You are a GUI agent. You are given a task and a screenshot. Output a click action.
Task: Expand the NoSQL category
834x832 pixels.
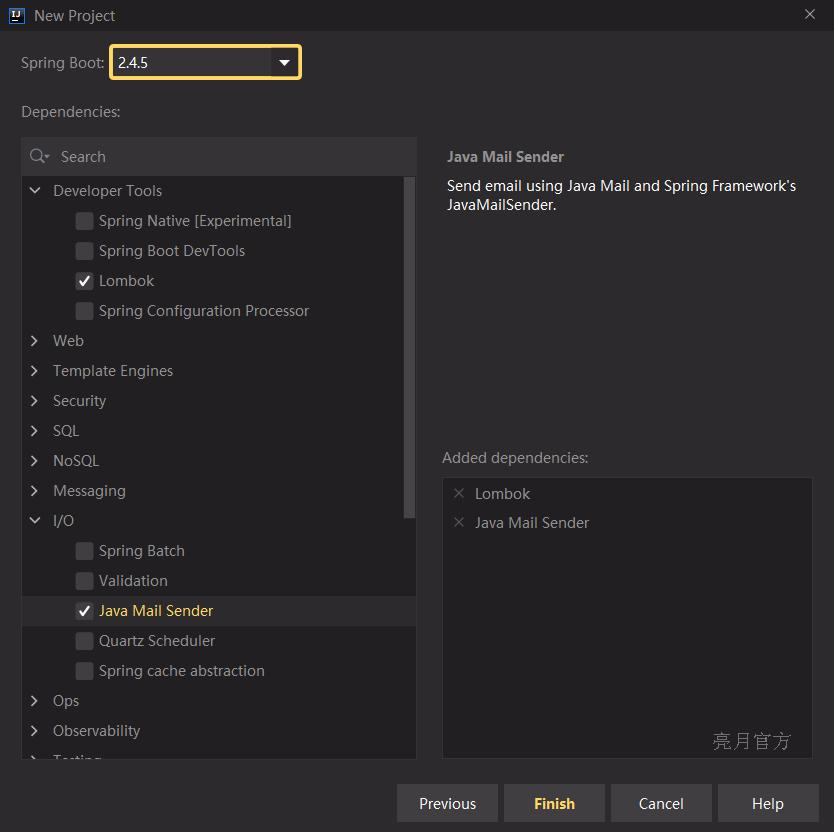point(35,461)
